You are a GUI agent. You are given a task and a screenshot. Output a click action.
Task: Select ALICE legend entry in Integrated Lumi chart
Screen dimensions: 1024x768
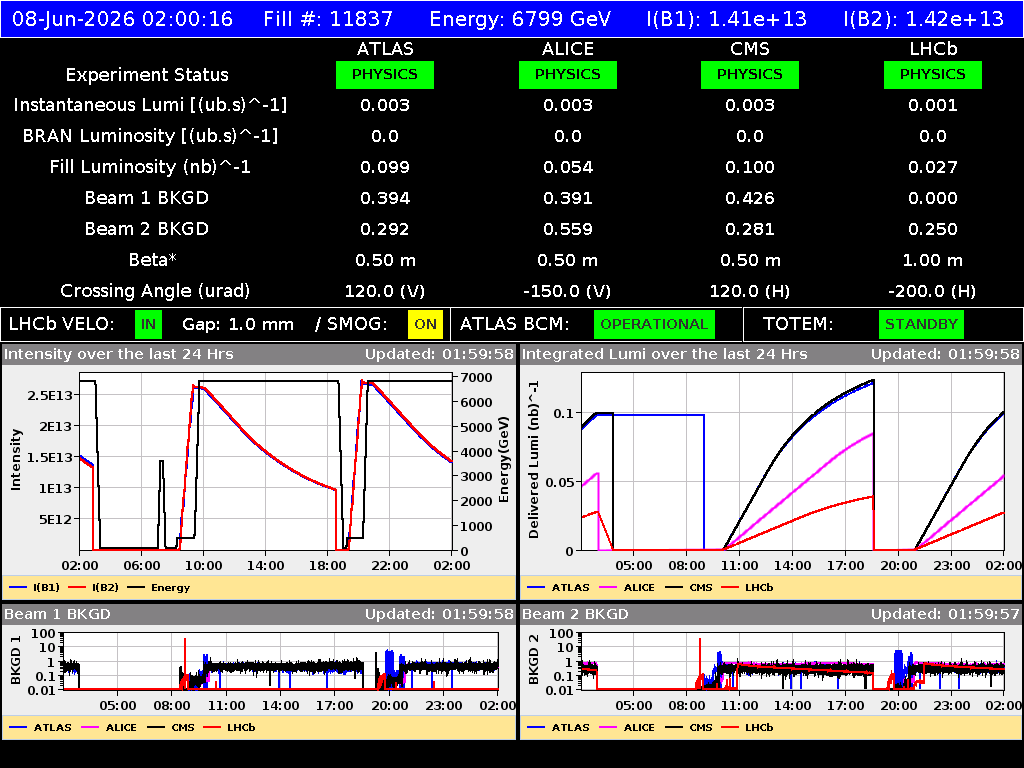626,587
